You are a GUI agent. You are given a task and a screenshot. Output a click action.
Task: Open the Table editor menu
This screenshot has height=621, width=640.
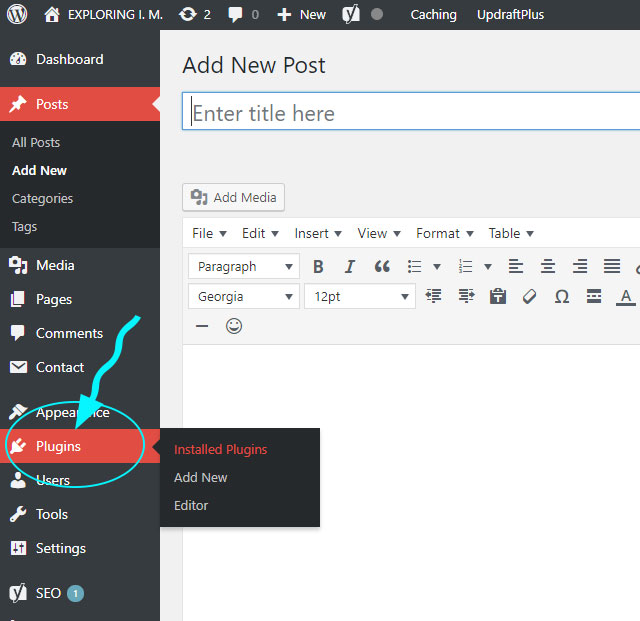click(x=511, y=233)
